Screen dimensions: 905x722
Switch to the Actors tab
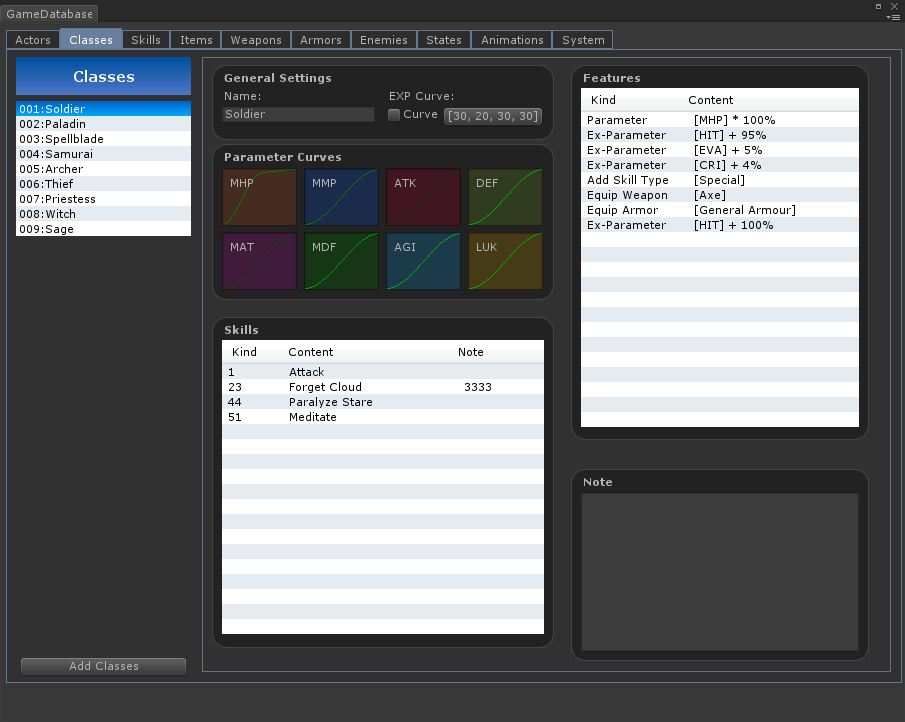(33, 40)
